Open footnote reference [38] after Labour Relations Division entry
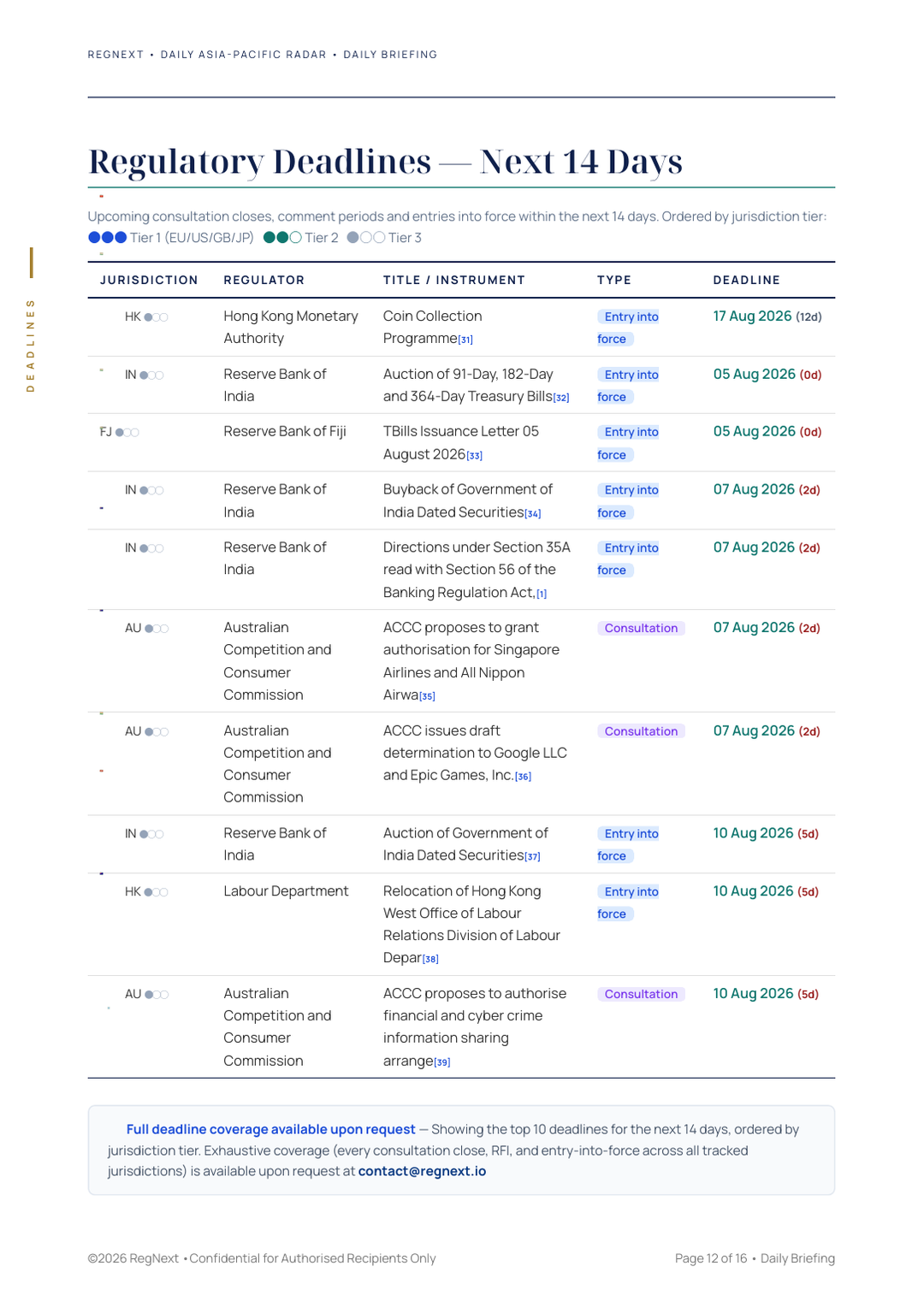924x1307 pixels. coord(430,959)
